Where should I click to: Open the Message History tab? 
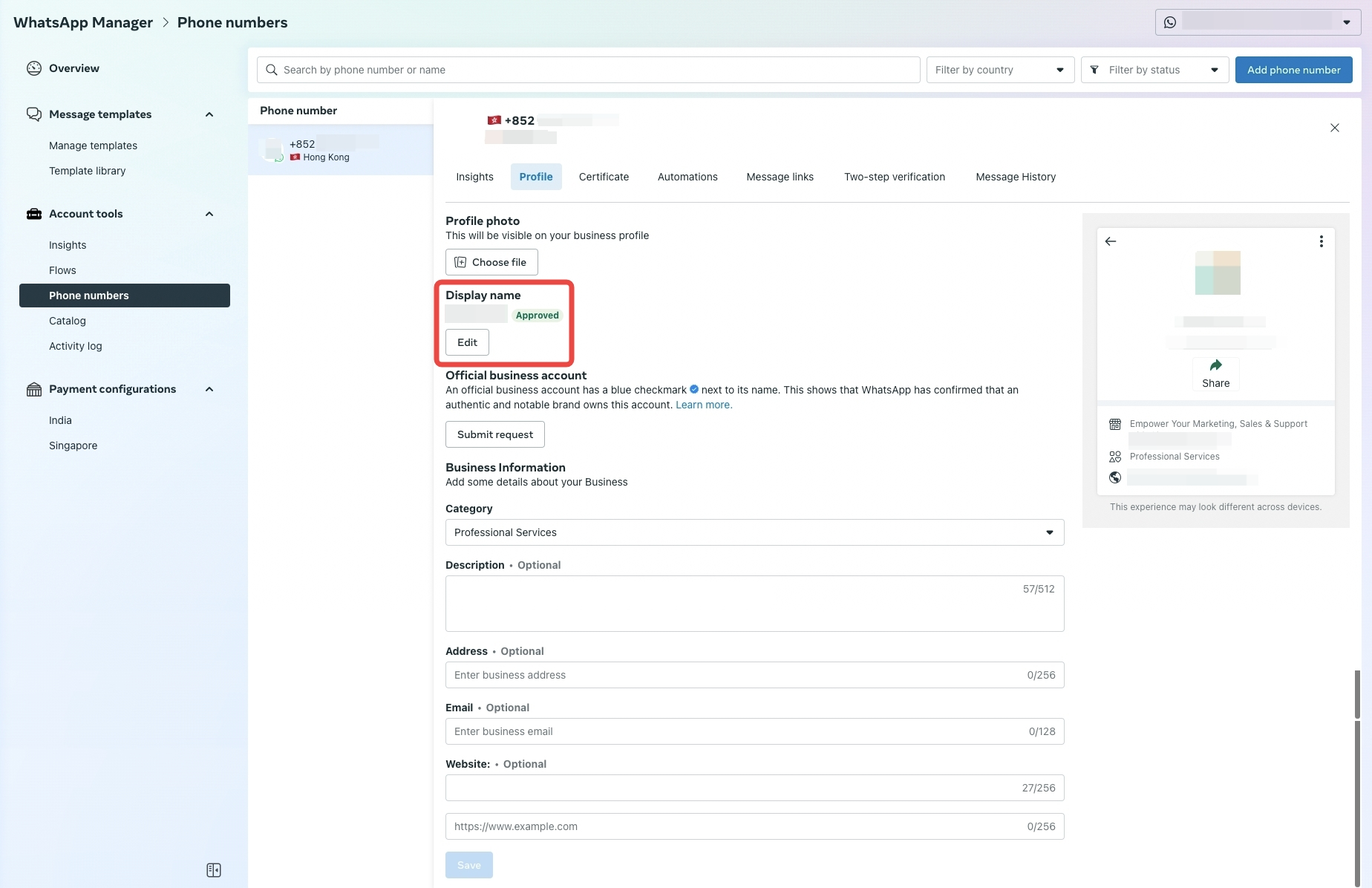[1015, 177]
